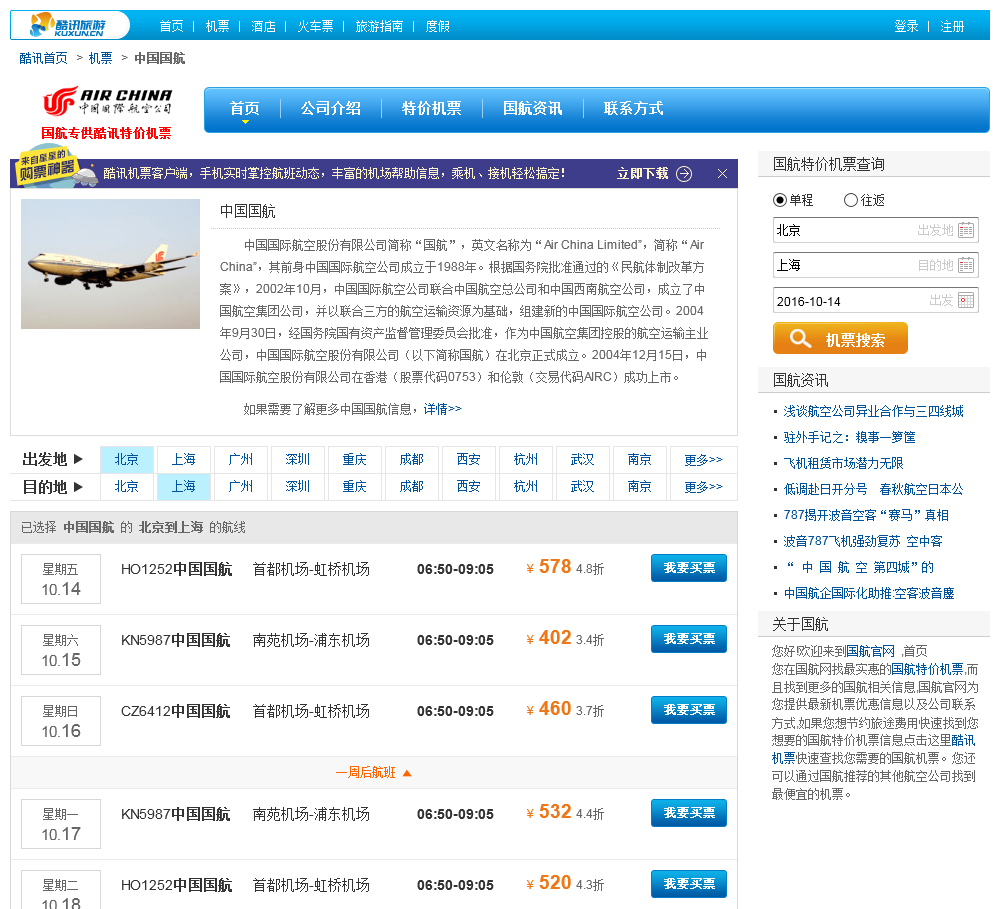The width and height of the screenshot is (1000, 909).
Task: Click the 上海 destination input field
Action: click(876, 265)
